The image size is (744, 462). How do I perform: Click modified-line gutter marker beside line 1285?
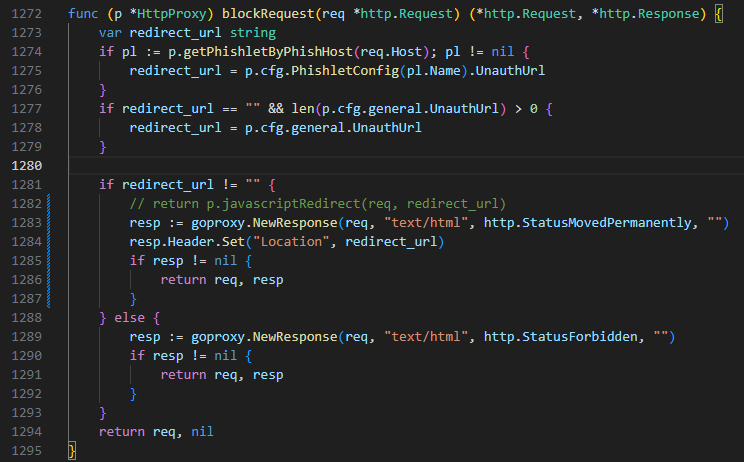(x=48, y=261)
